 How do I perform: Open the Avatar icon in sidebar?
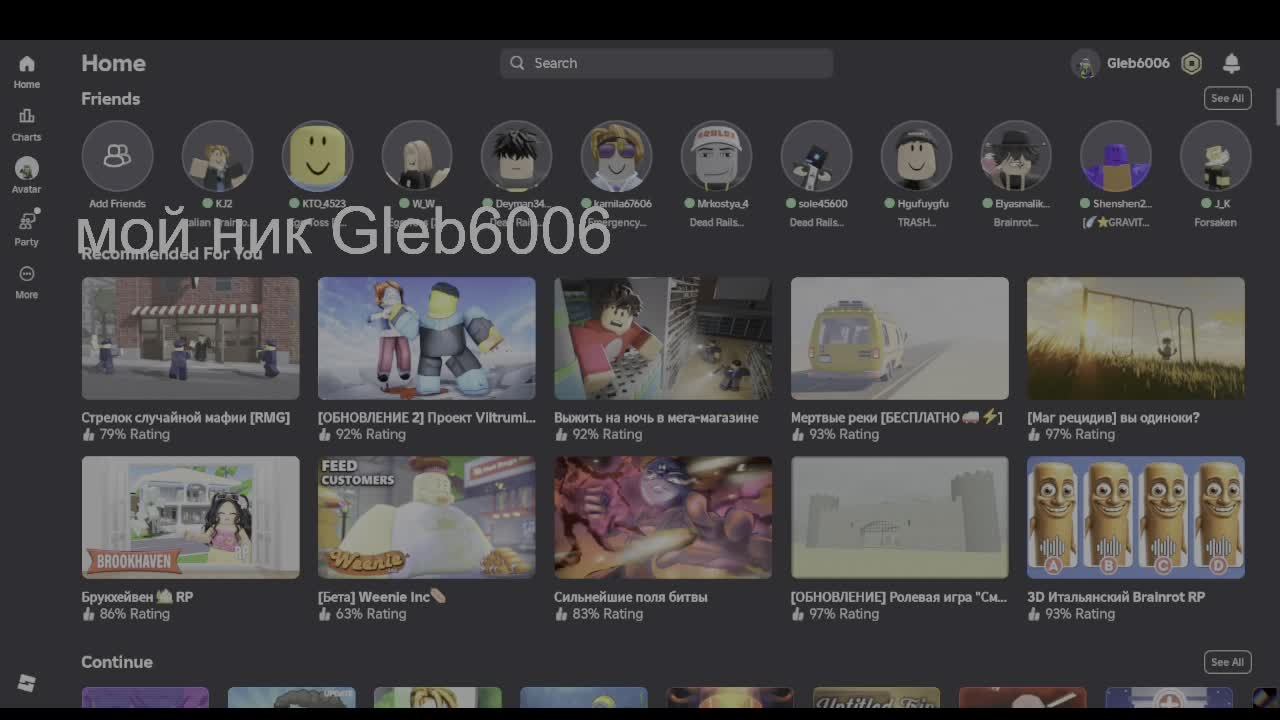[27, 168]
